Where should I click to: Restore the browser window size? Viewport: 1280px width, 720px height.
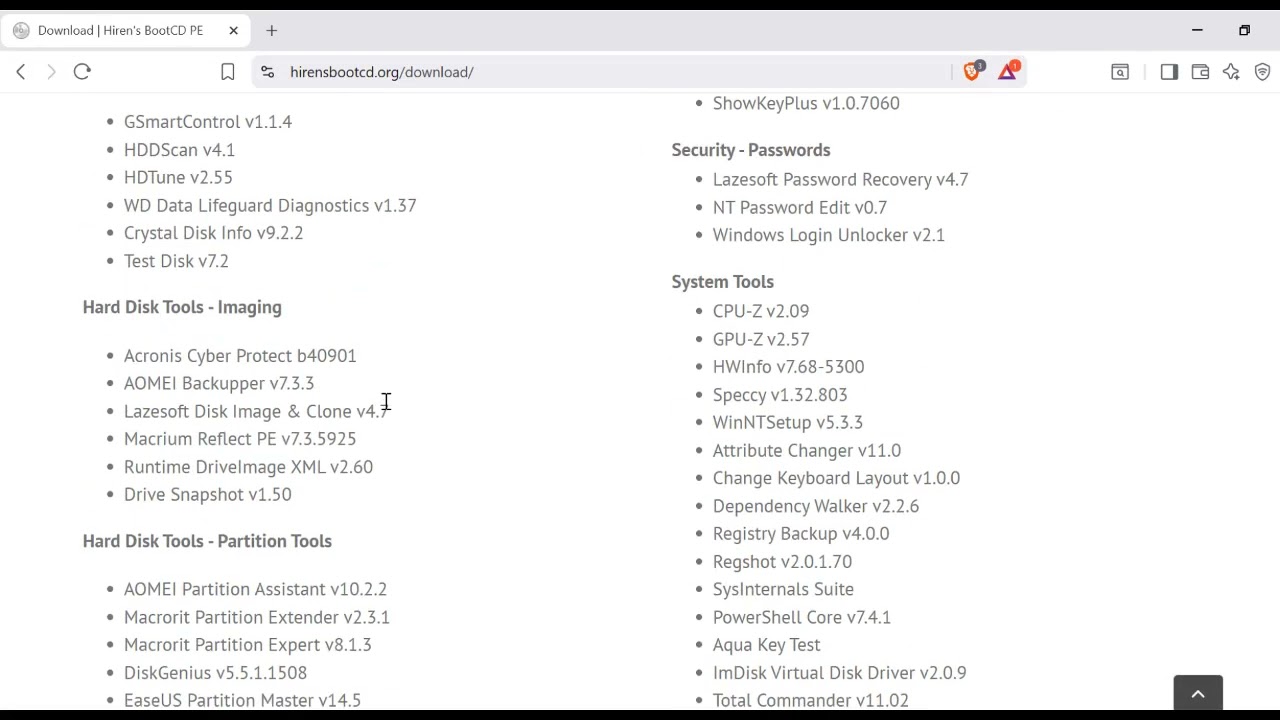1244,30
